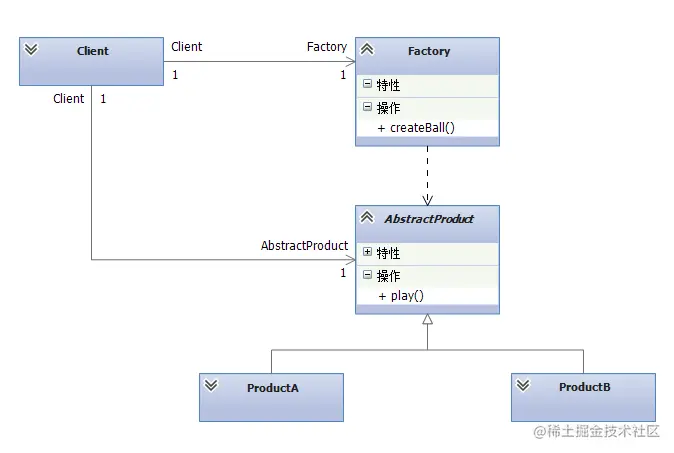The height and width of the screenshot is (453, 674).
Task: Expand the ProductB class chevron icon
Action: 522,385
